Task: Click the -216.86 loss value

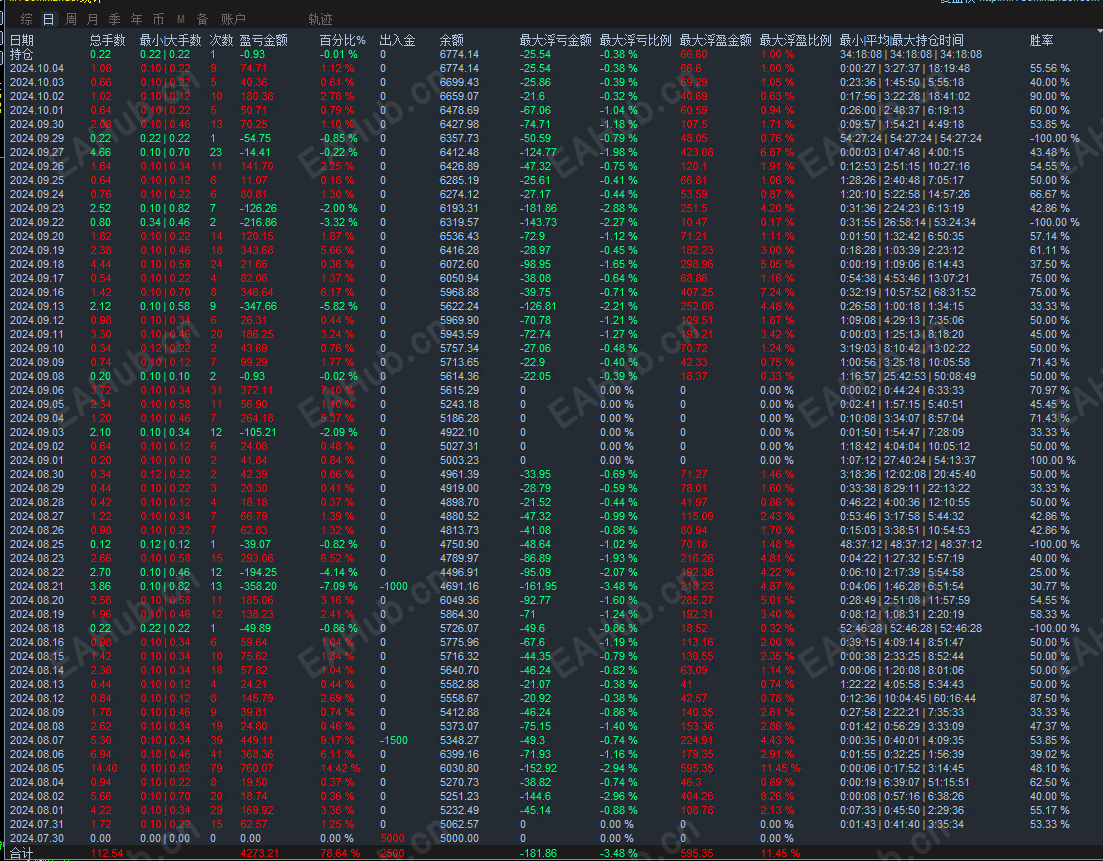Action: [258, 222]
